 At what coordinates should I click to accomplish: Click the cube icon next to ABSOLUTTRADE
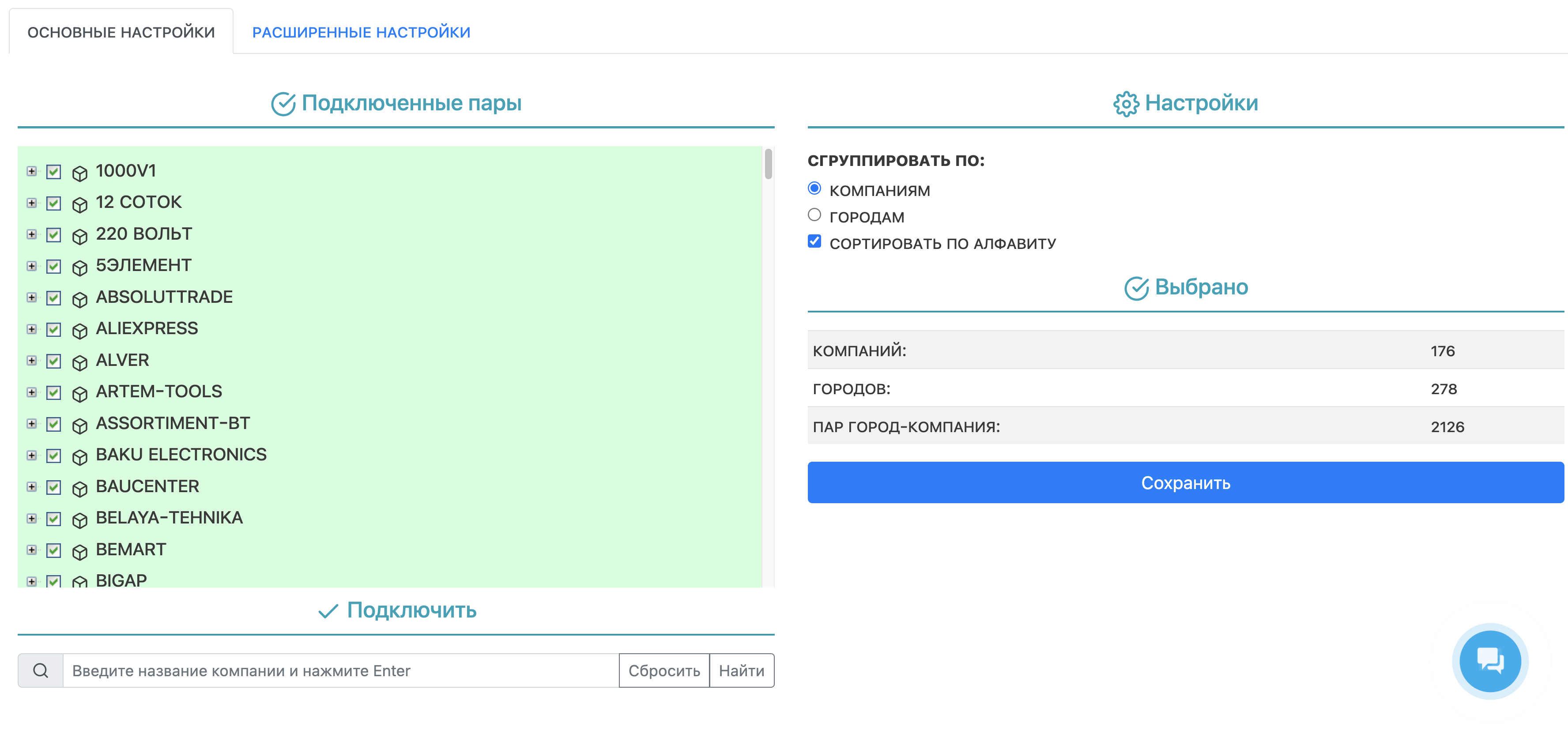[80, 300]
